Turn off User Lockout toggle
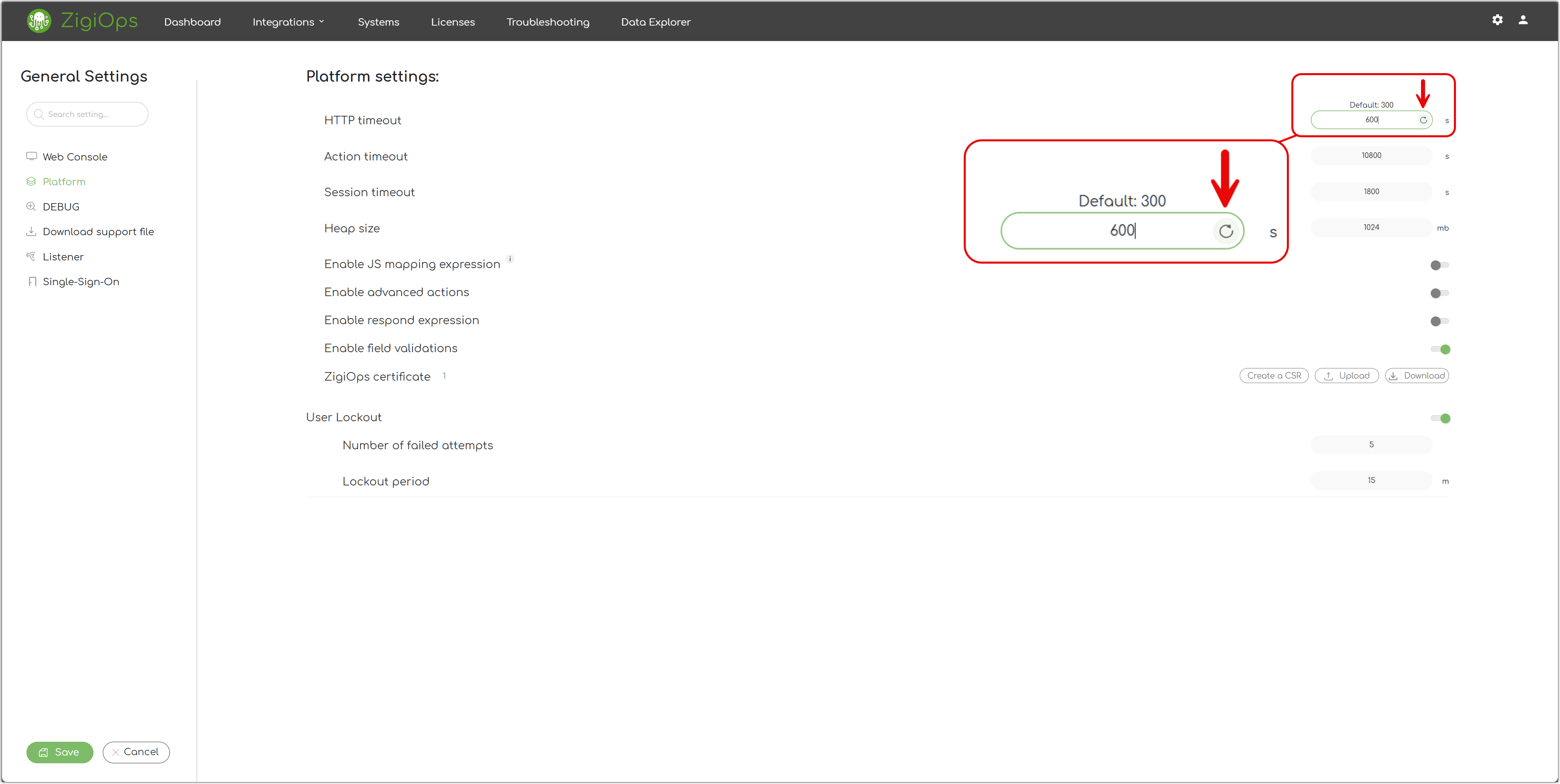 [1440, 418]
